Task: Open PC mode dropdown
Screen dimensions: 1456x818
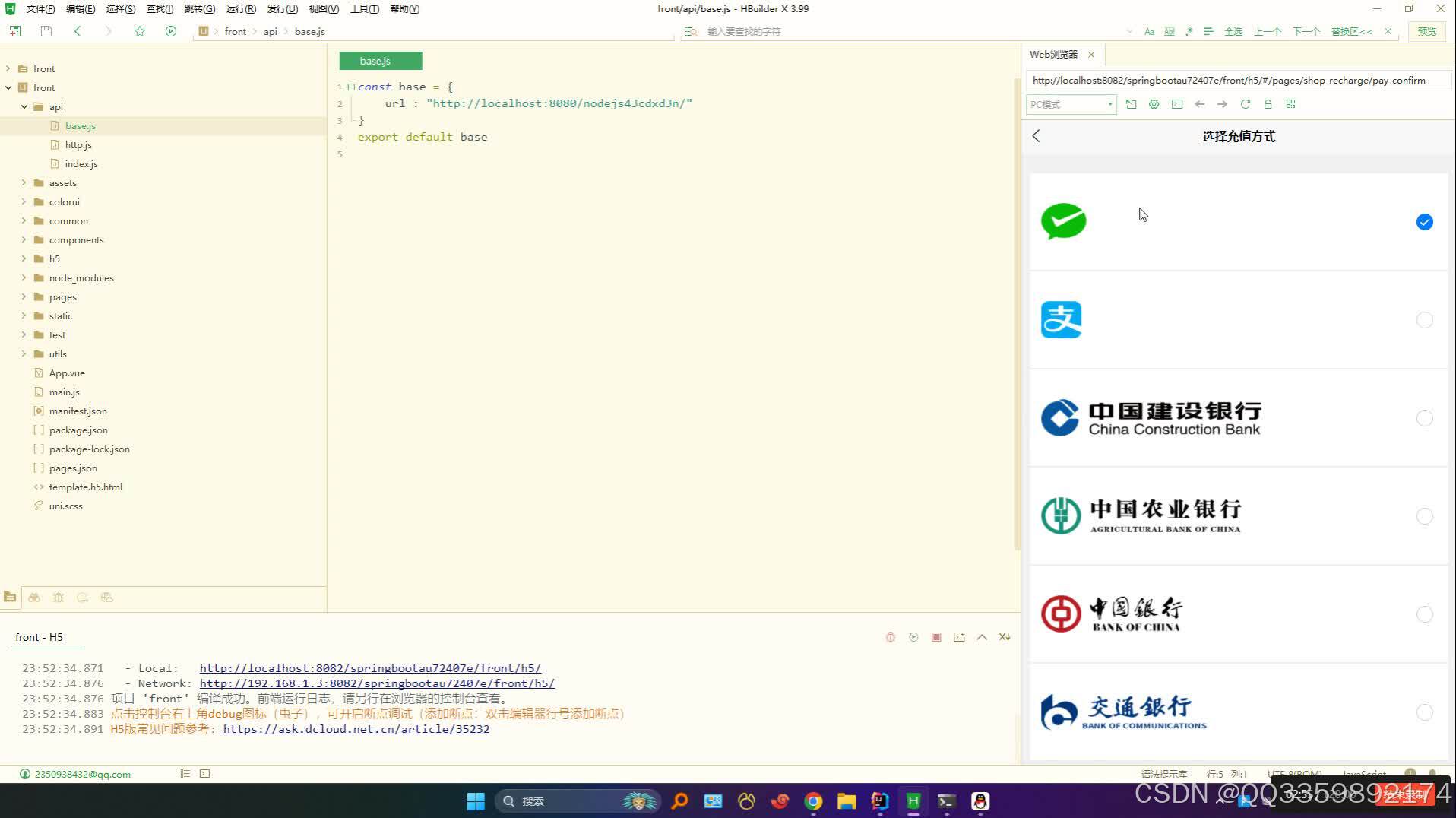Action: point(1071,104)
